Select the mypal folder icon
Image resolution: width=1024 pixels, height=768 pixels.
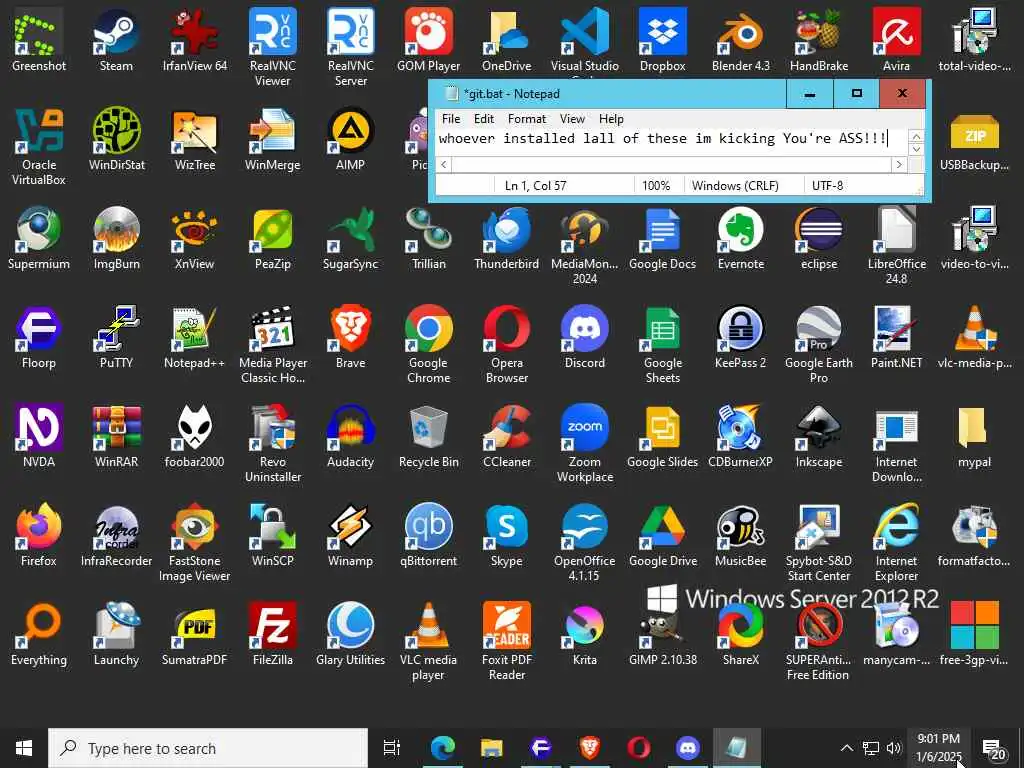pos(974,436)
